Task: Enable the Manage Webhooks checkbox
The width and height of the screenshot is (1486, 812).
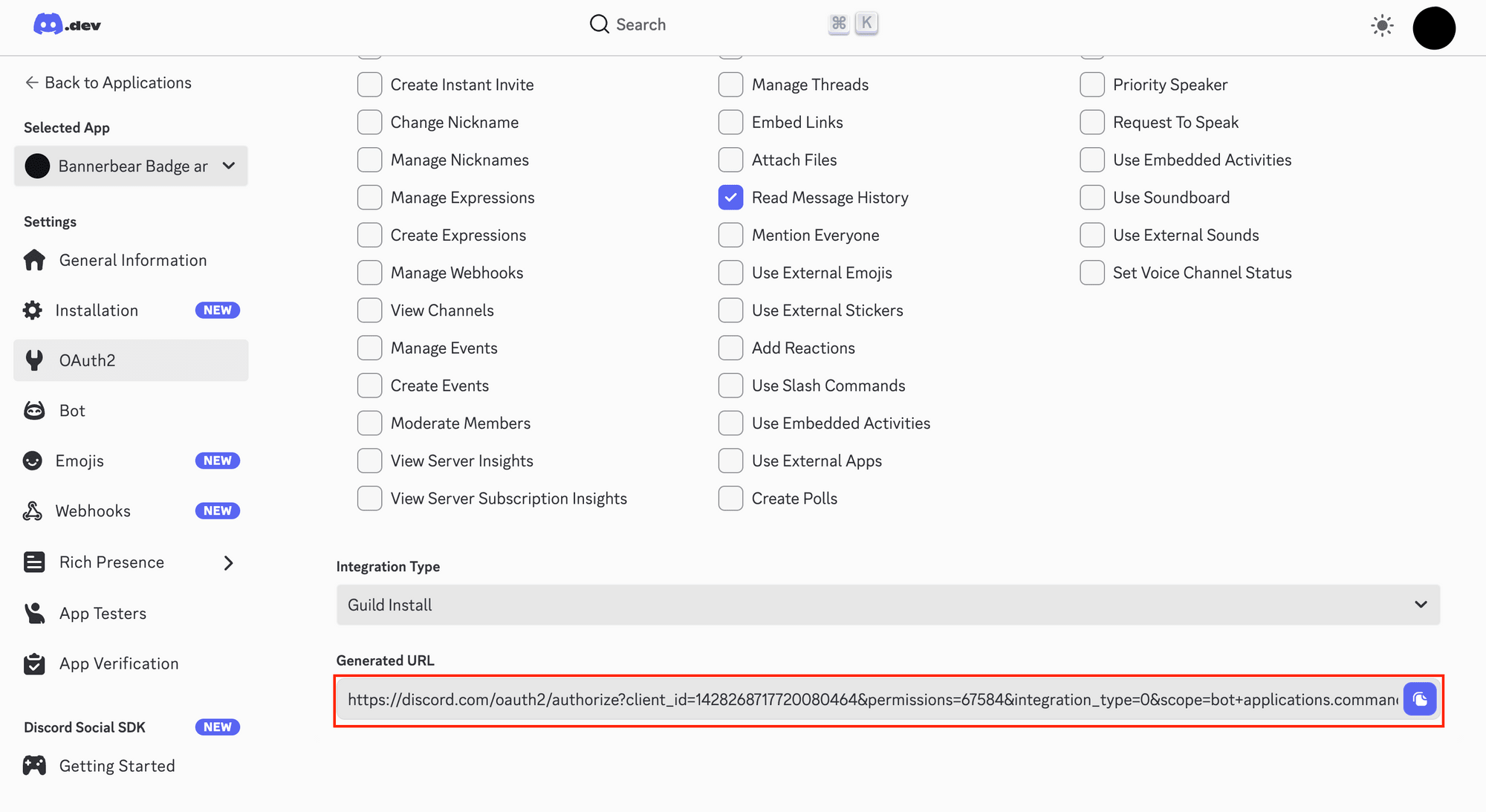Action: tap(369, 273)
